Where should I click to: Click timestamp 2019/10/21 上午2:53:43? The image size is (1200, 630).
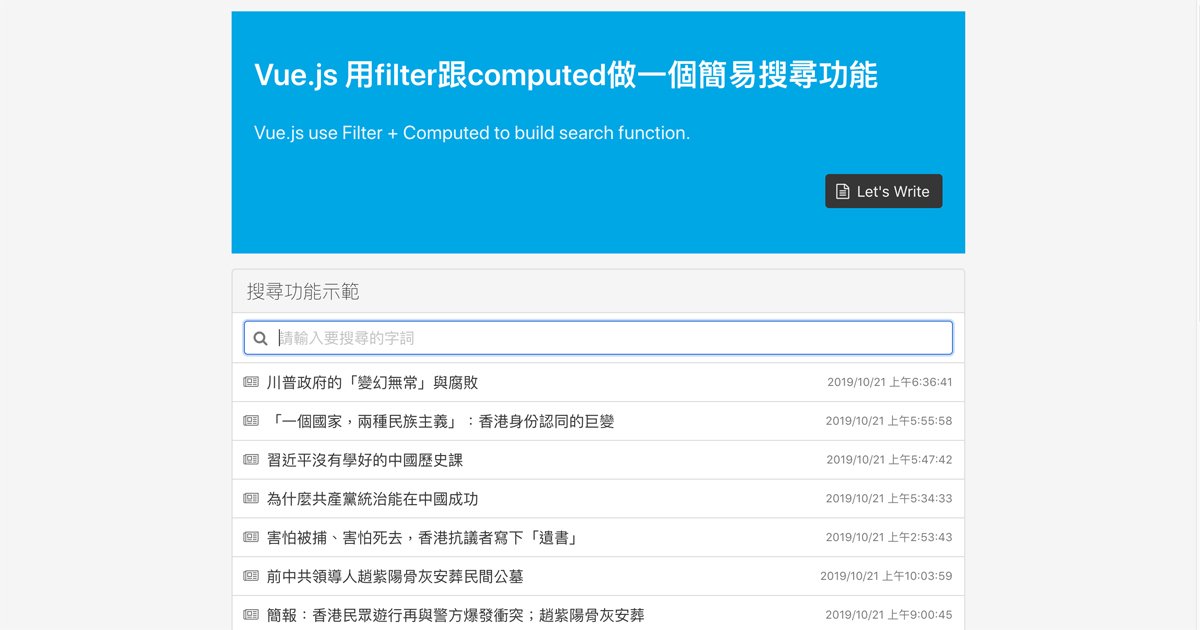click(889, 537)
